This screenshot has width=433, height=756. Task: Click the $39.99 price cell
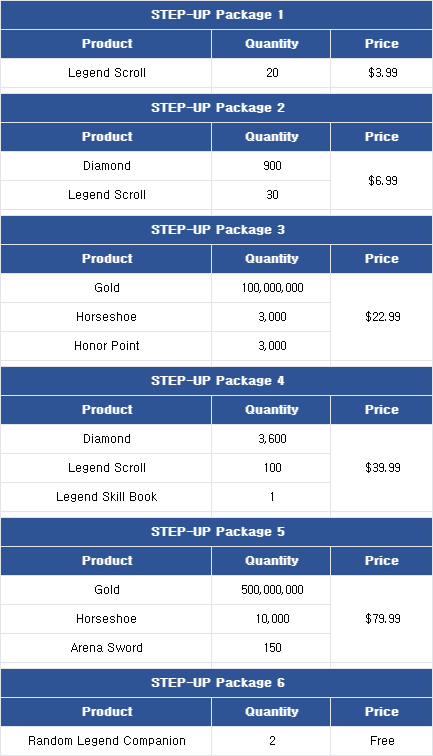click(381, 468)
